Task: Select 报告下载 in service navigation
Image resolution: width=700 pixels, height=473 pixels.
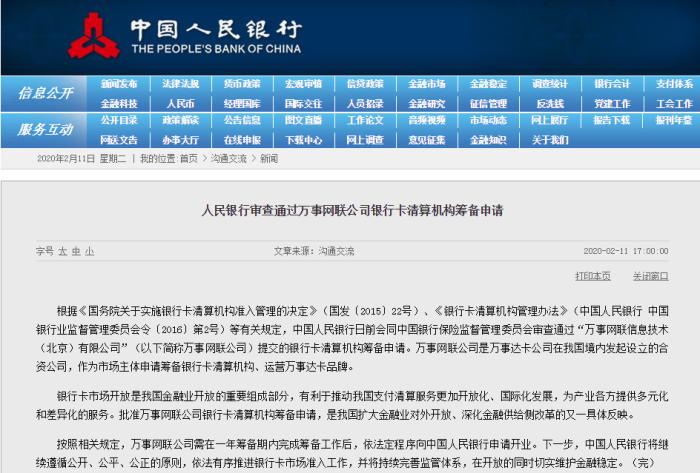Action: tap(612, 120)
